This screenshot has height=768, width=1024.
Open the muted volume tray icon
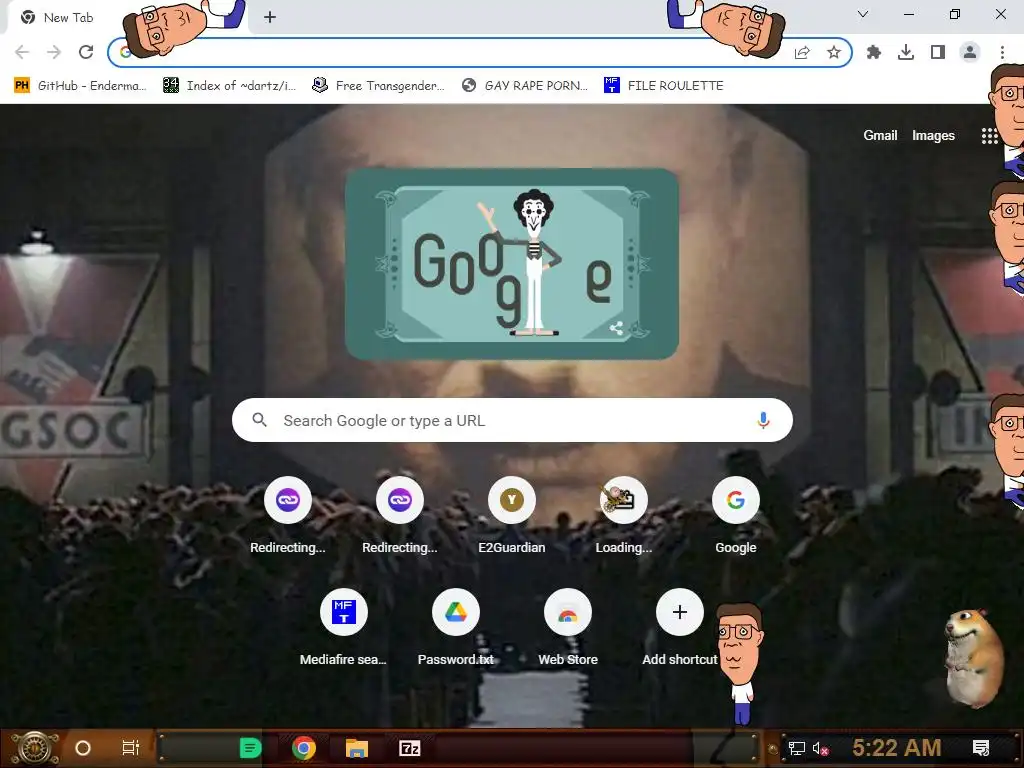(x=820, y=748)
